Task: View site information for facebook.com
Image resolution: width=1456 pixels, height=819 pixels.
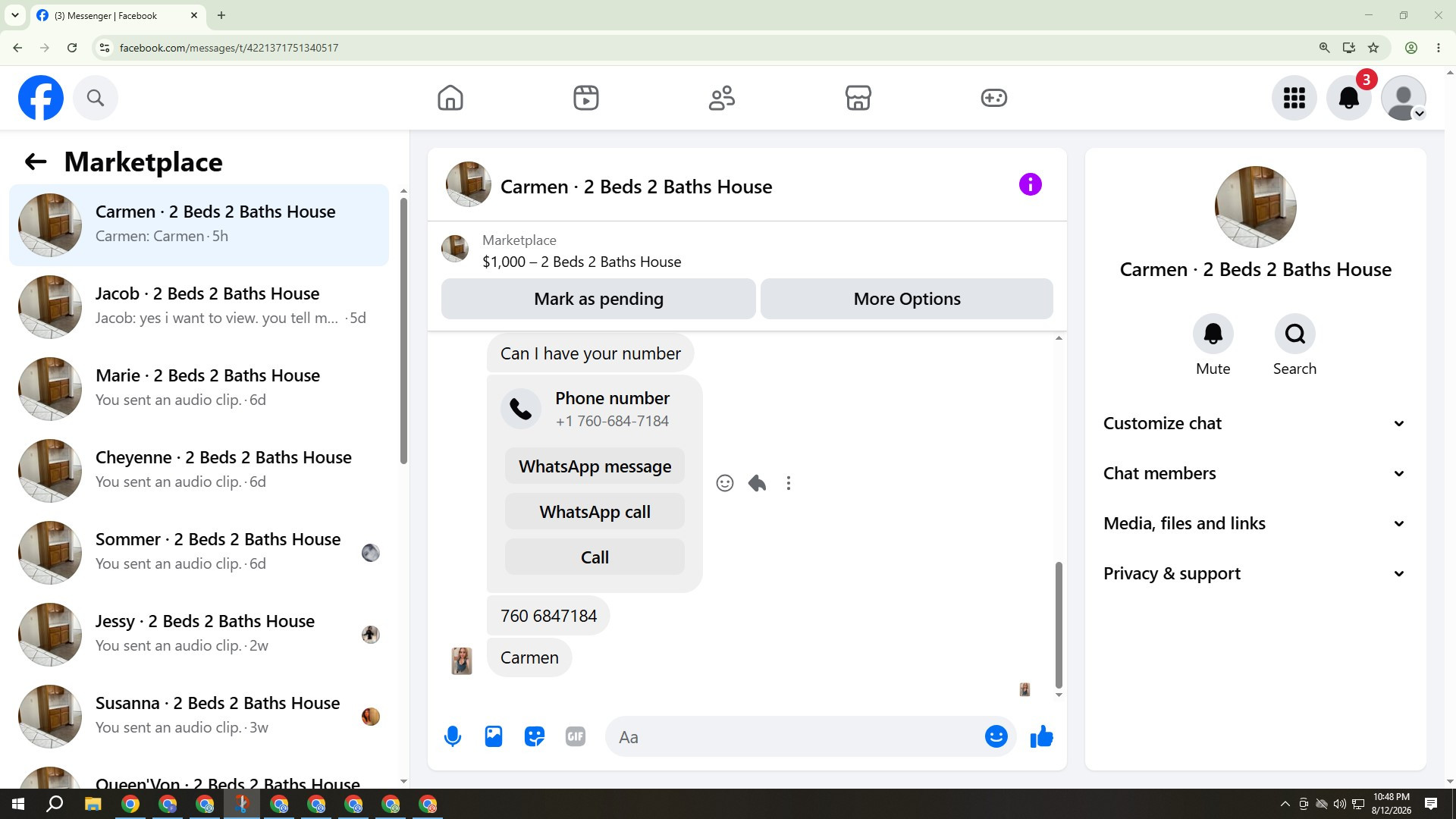Action: click(105, 48)
